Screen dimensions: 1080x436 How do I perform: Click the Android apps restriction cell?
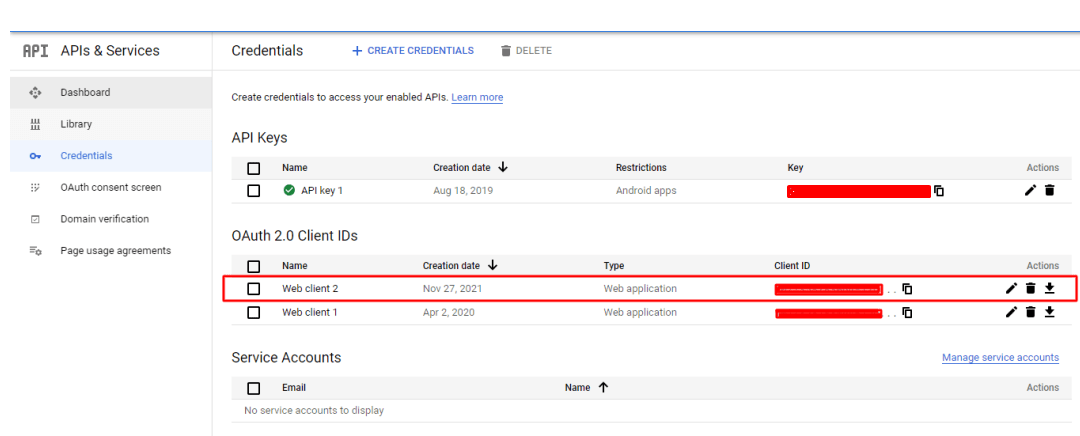(x=646, y=191)
